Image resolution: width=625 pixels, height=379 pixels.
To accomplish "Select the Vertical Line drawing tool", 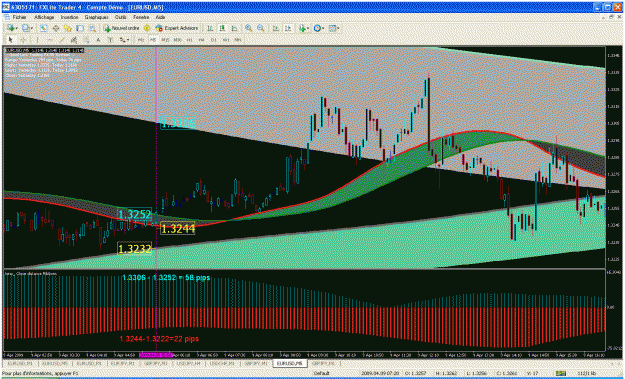I will click(37, 39).
